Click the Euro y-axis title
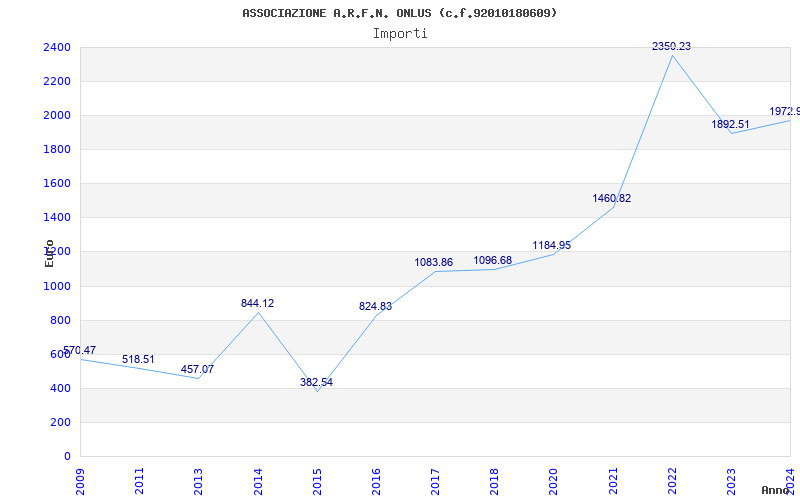800x500 pixels. point(49,253)
